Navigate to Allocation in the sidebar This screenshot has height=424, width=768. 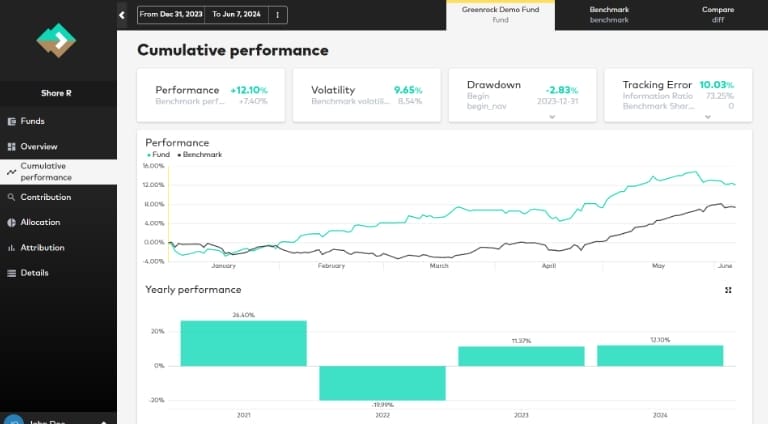coord(40,222)
